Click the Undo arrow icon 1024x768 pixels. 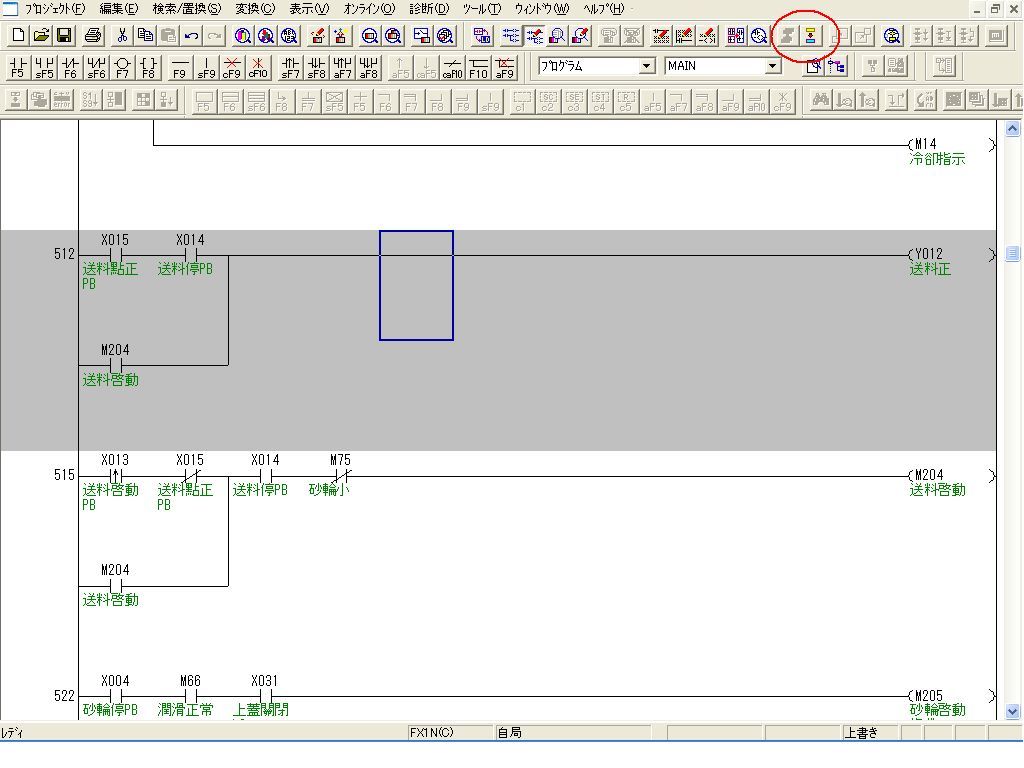pyautogui.click(x=191, y=36)
